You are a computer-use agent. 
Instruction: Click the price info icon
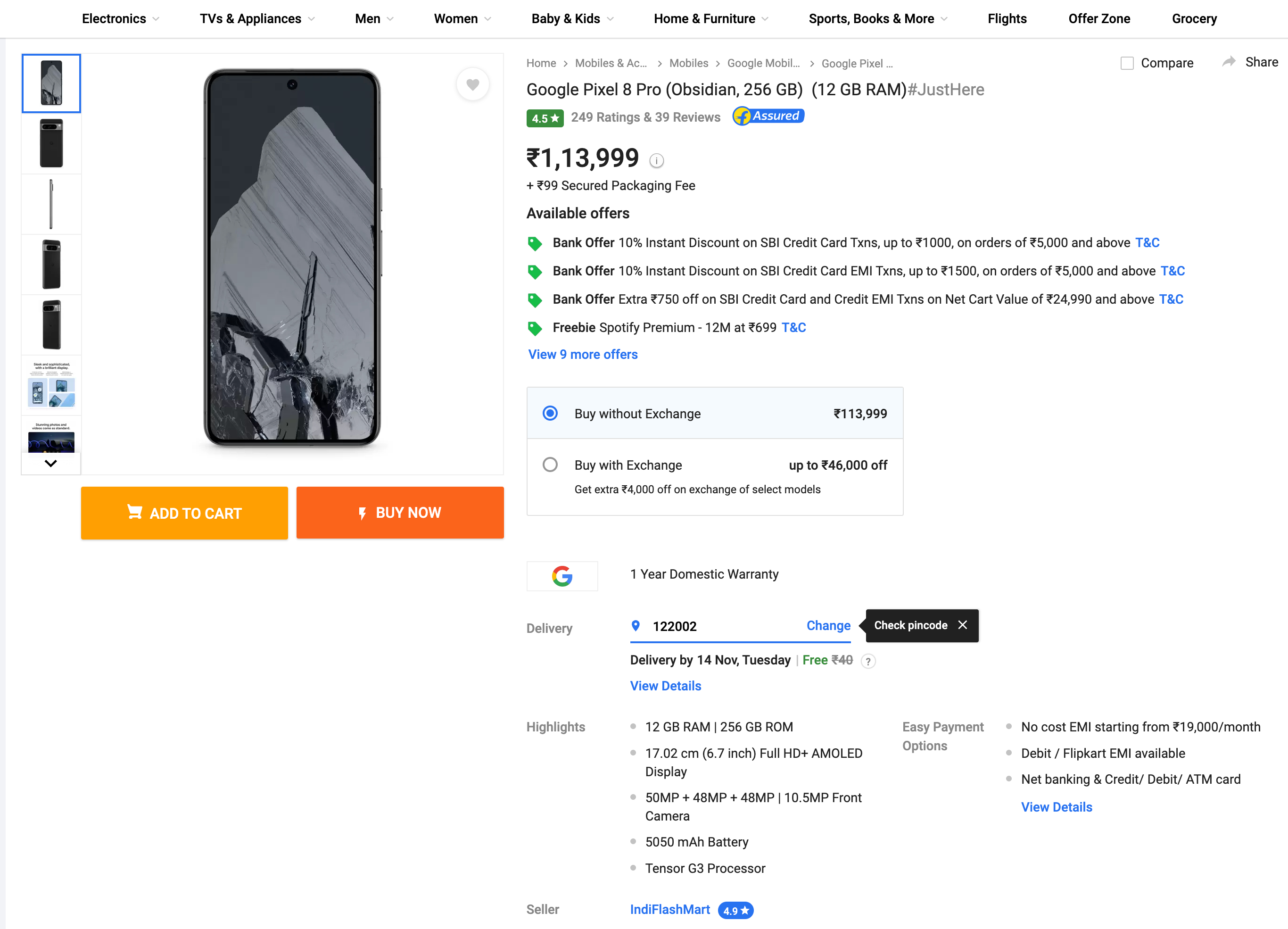(x=657, y=161)
